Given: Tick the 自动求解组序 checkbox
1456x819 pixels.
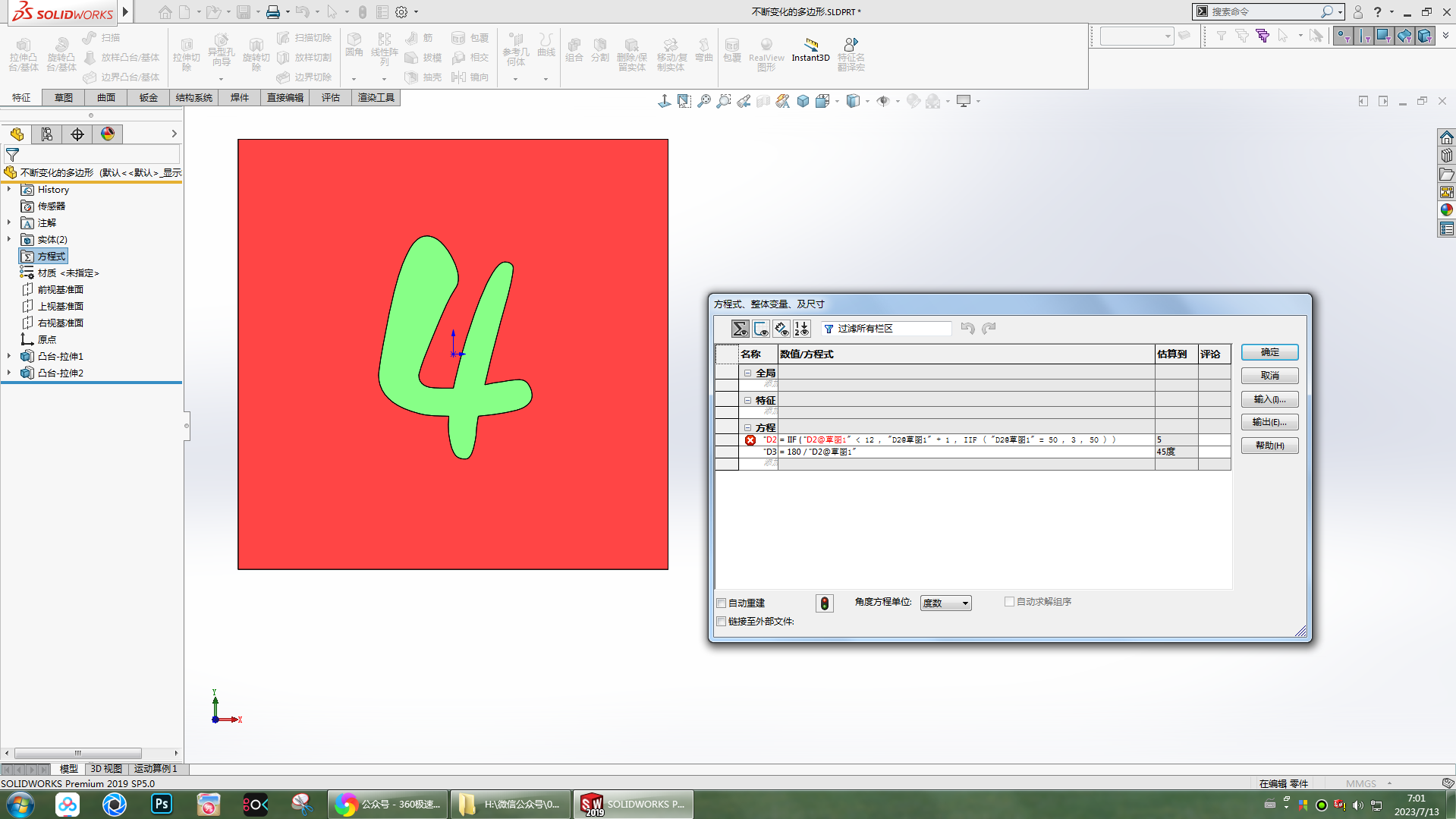Looking at the screenshot, I should click(x=1009, y=602).
